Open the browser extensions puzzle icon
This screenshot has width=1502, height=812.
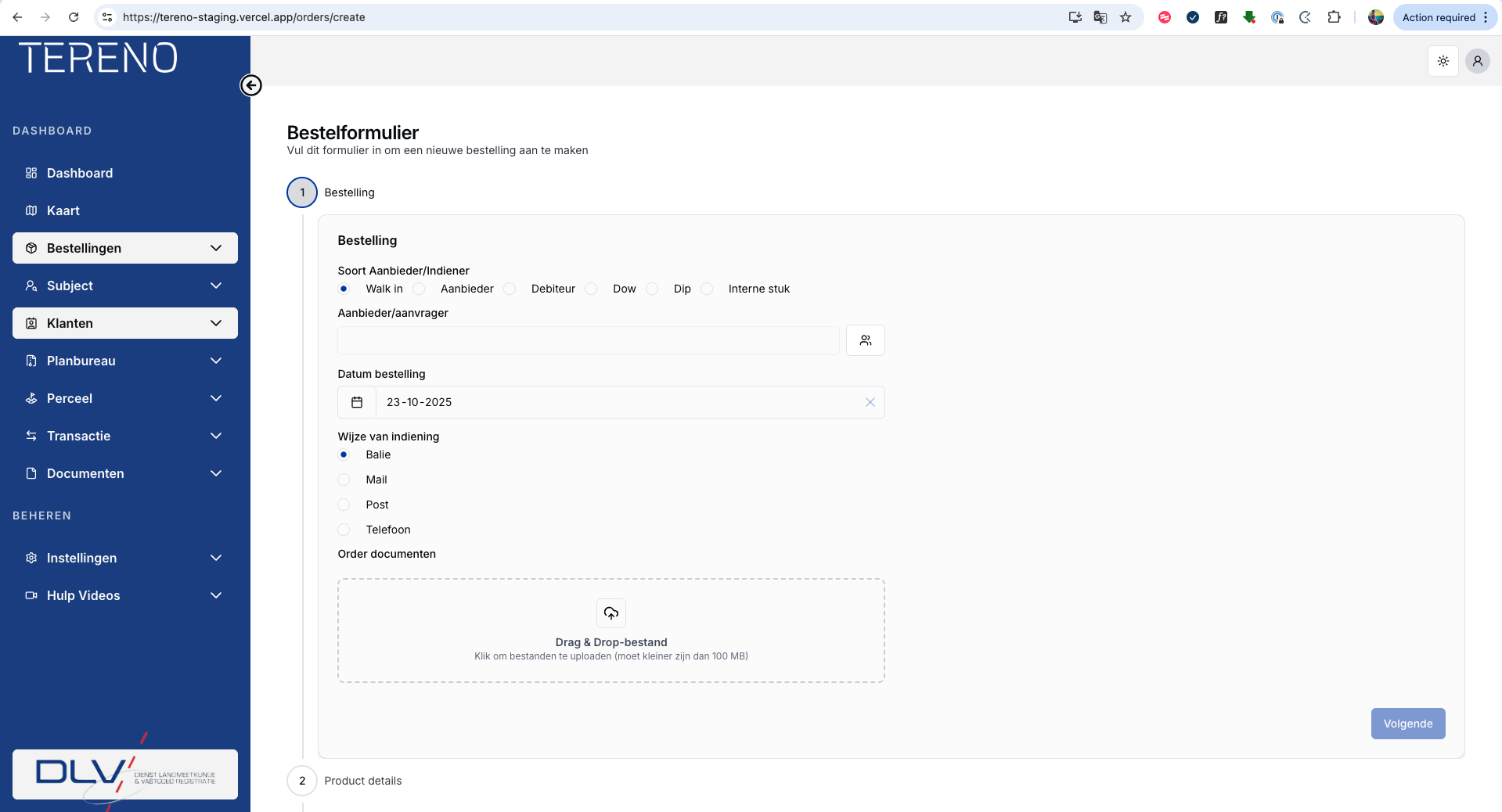(1334, 17)
